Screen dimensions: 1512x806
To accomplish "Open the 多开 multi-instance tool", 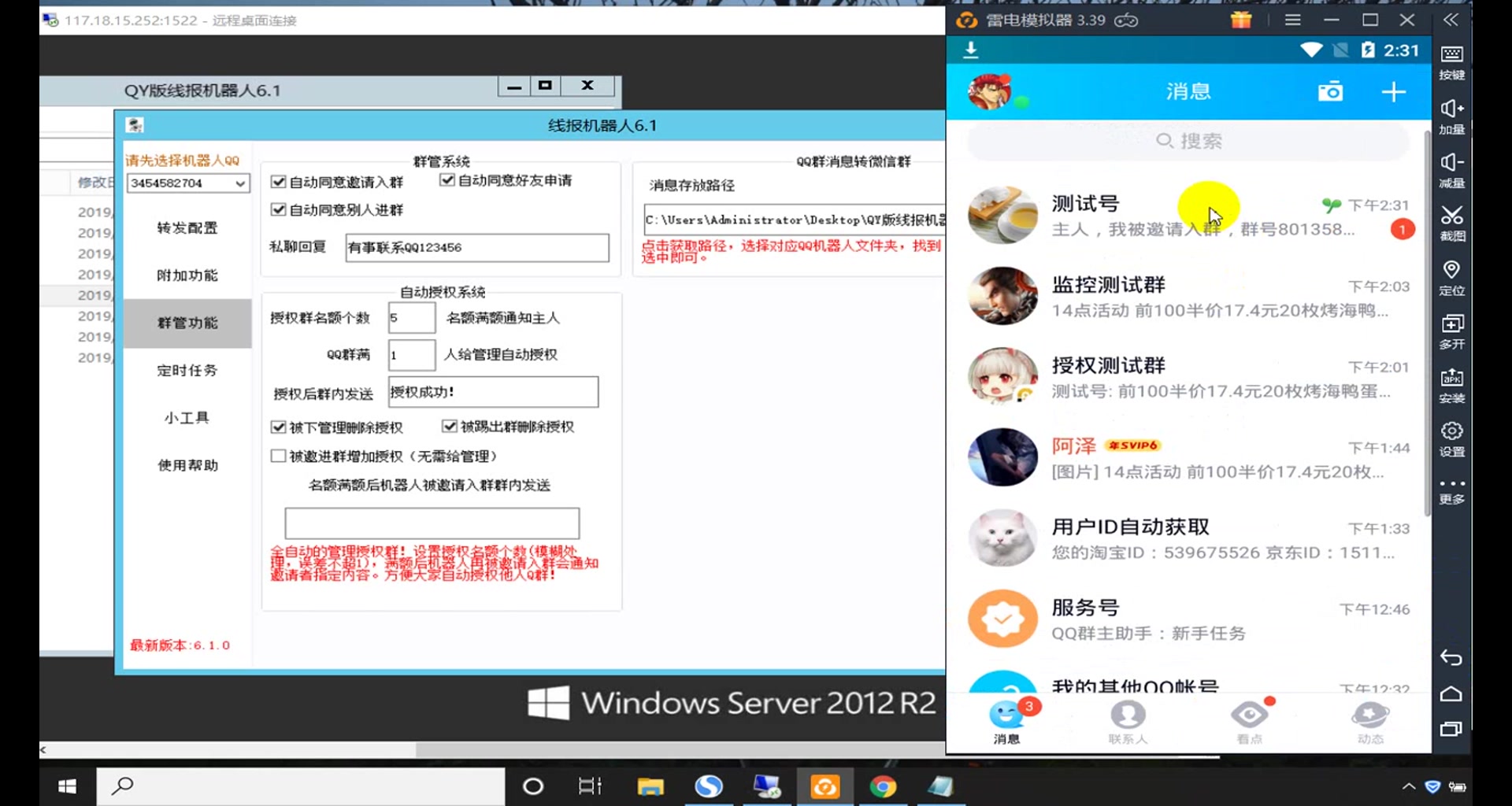I will 1451,331.
